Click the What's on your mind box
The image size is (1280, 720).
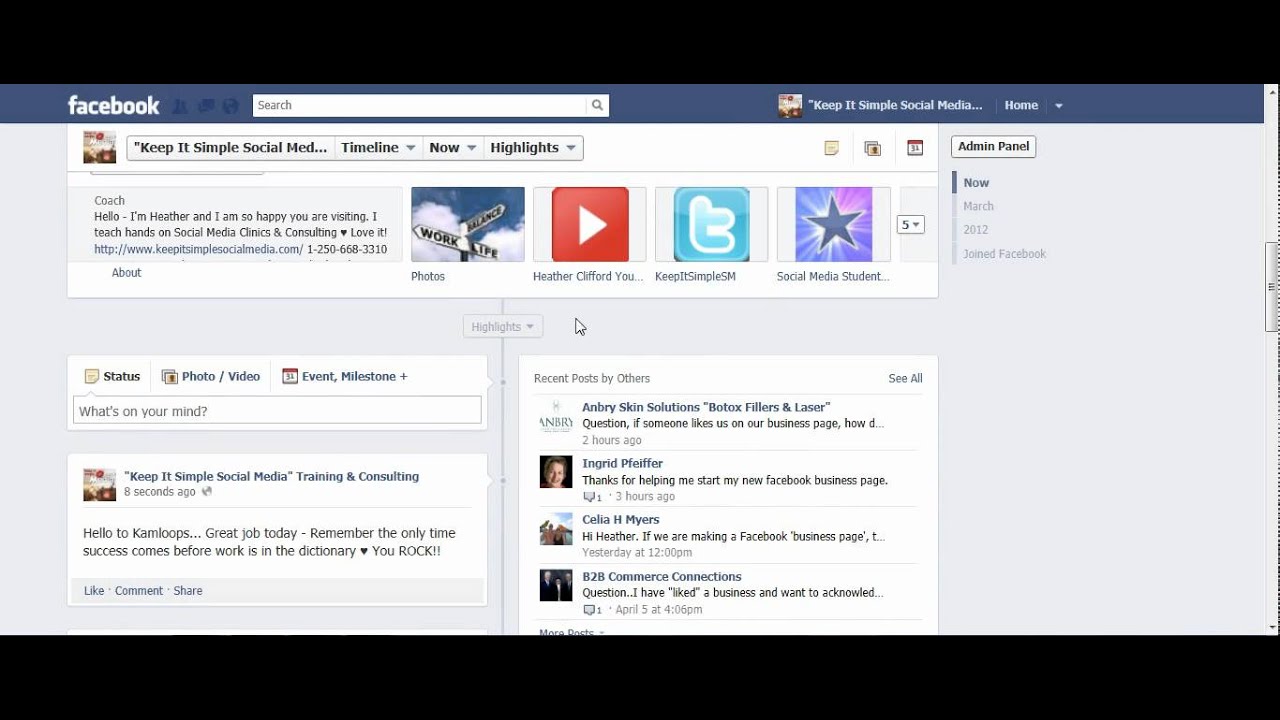[277, 411]
